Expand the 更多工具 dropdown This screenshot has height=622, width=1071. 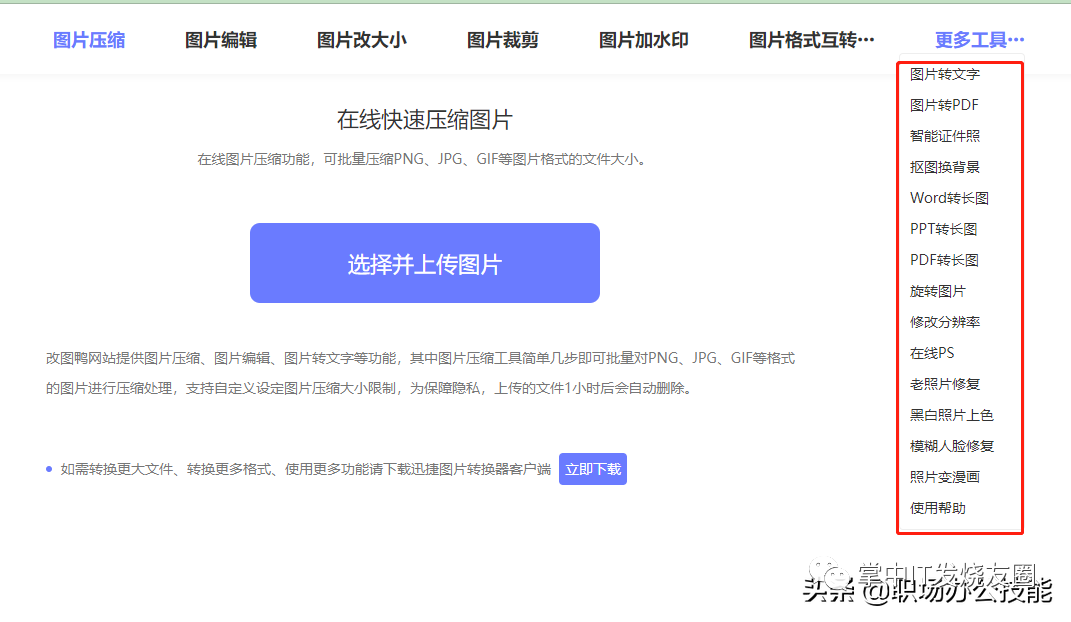(979, 40)
